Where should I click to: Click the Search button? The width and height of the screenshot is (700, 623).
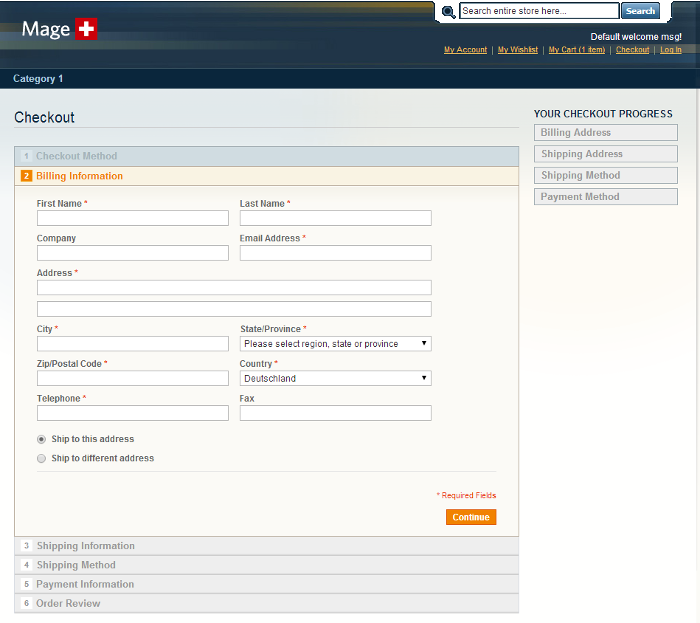tap(640, 11)
